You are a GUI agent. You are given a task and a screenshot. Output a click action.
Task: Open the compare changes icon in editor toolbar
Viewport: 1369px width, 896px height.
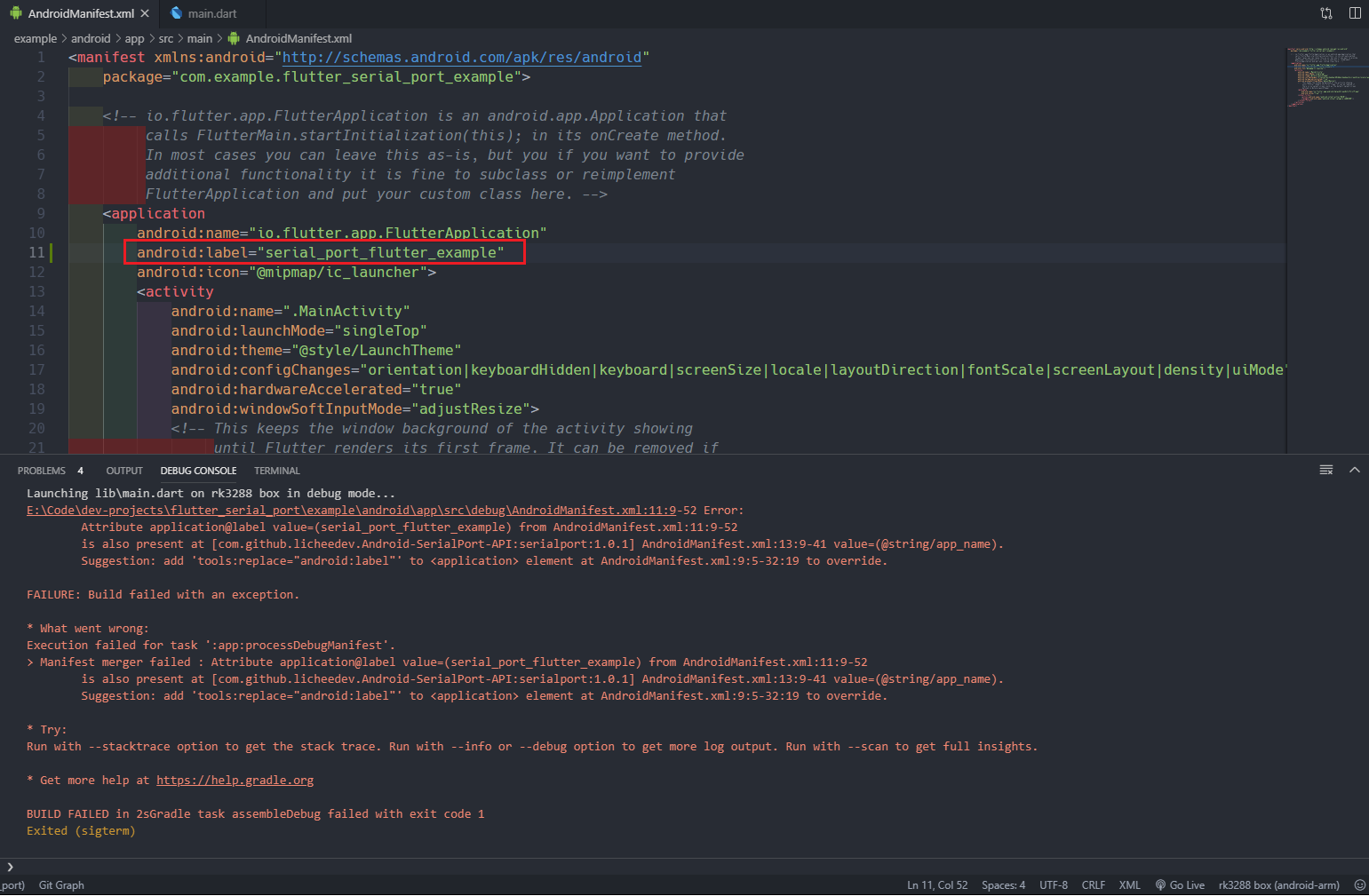[x=1326, y=13]
